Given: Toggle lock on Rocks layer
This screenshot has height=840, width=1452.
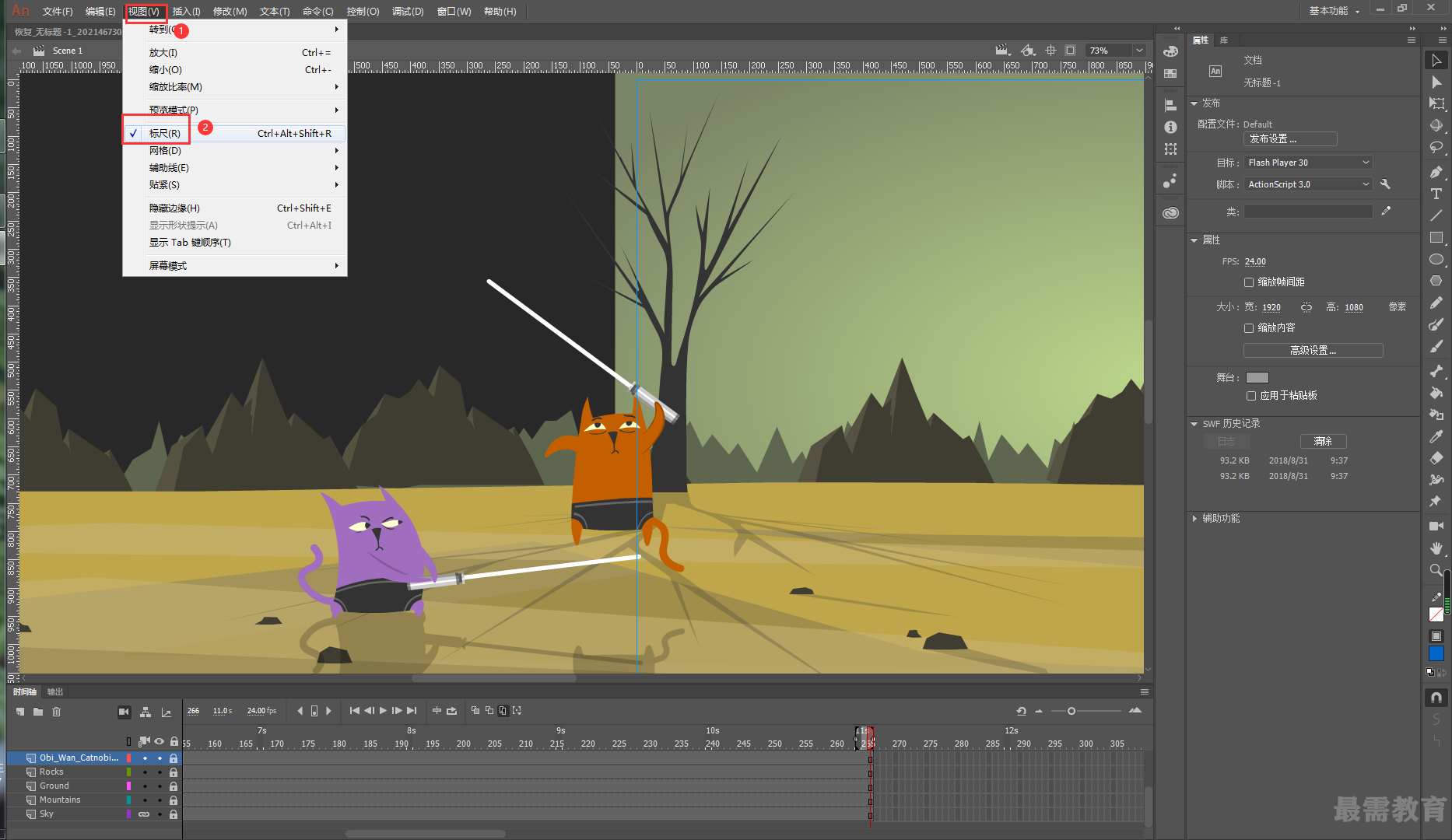Looking at the screenshot, I should click(174, 772).
